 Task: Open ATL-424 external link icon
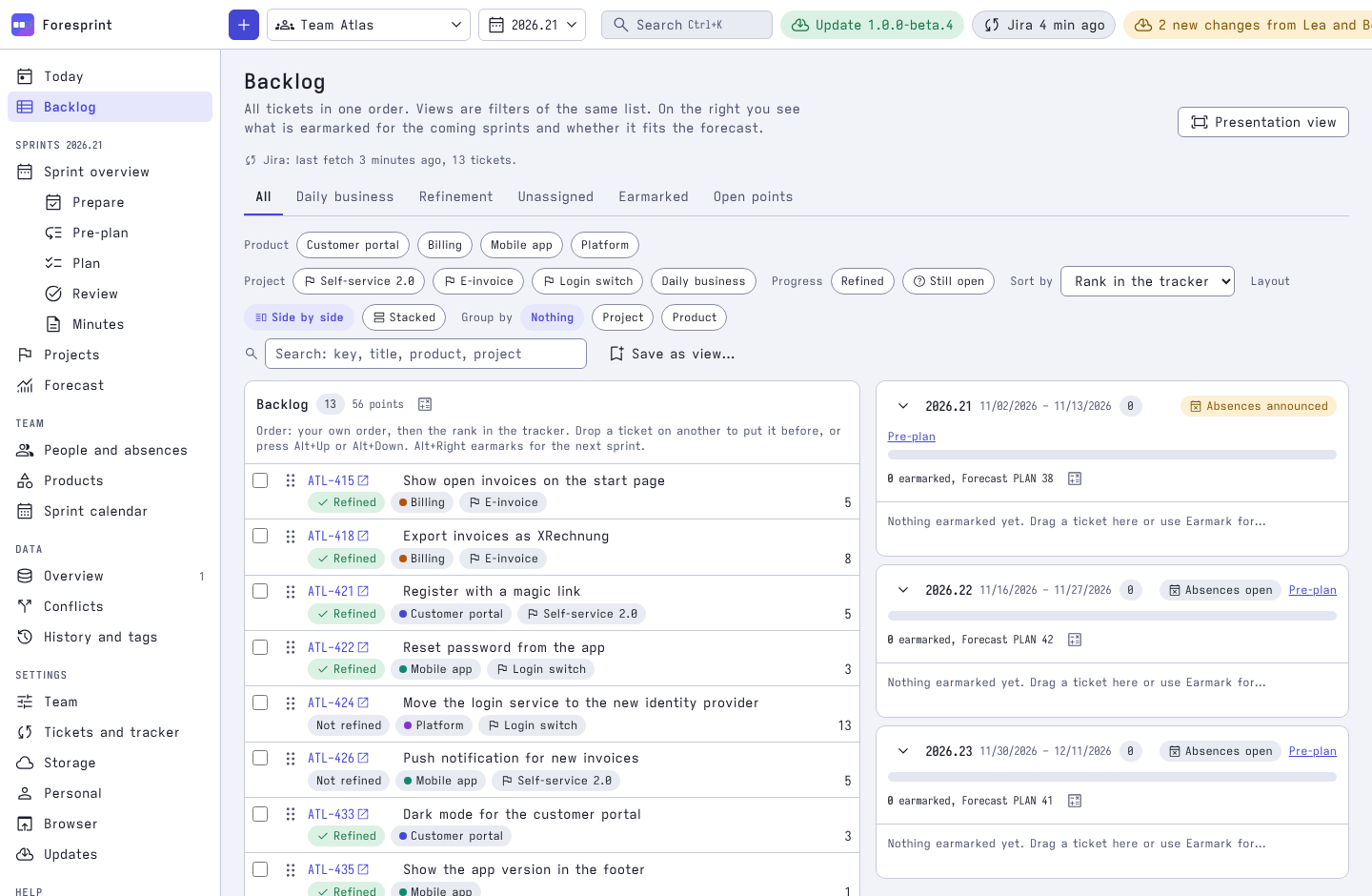[363, 703]
